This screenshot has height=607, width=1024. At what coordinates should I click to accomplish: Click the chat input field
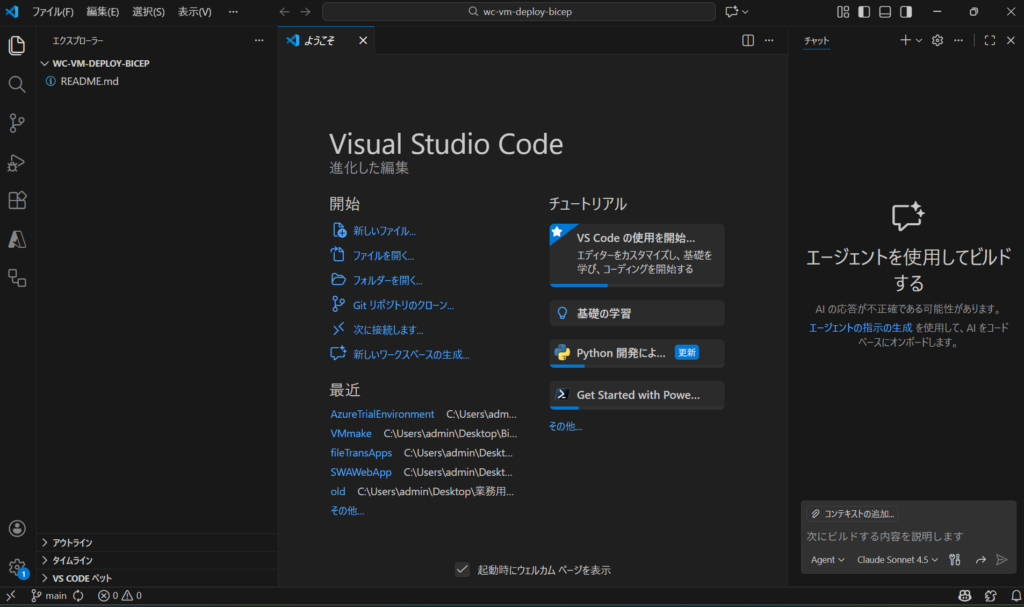908,537
